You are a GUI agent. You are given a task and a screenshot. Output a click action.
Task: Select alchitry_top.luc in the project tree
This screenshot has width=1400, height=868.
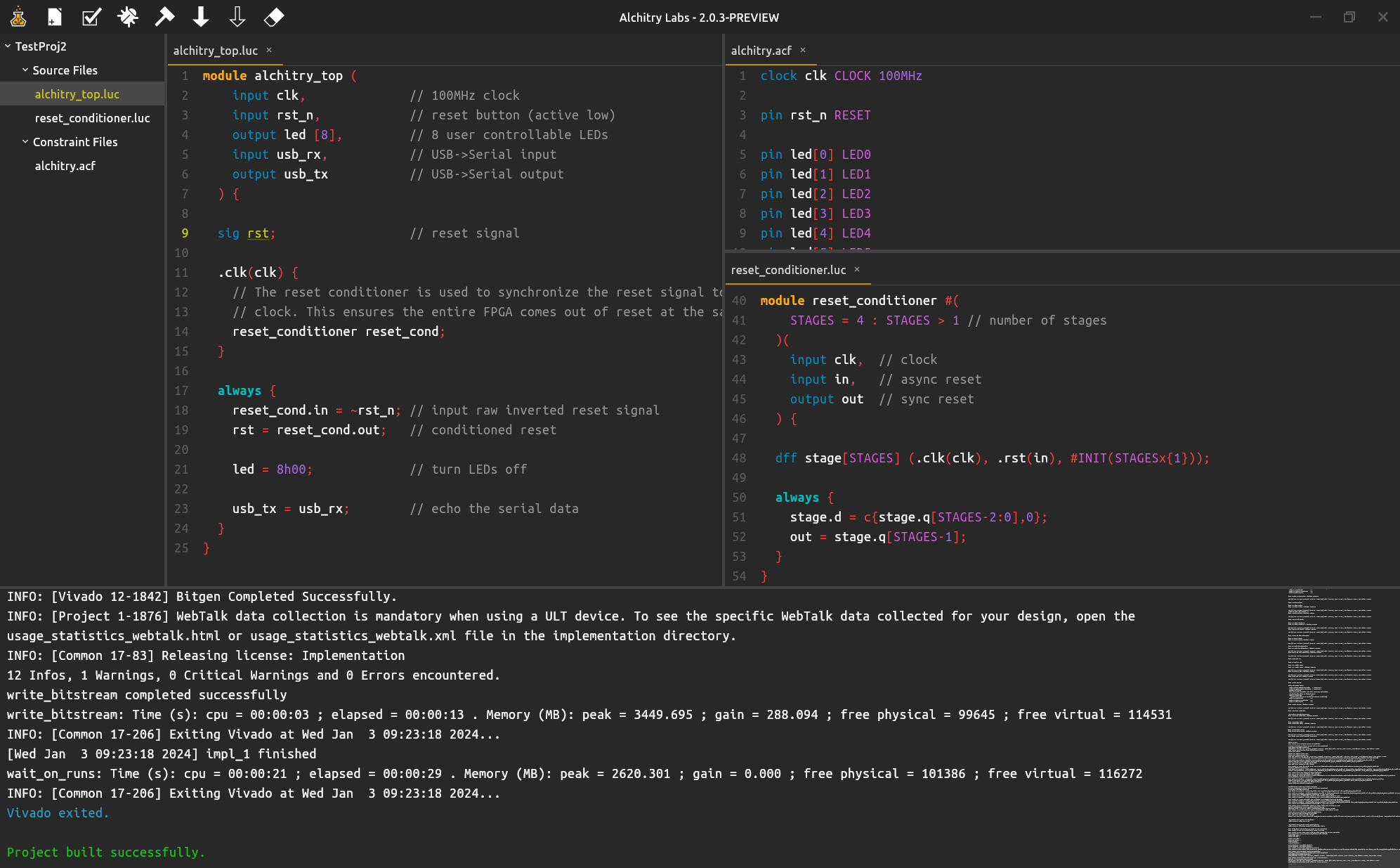point(77,94)
